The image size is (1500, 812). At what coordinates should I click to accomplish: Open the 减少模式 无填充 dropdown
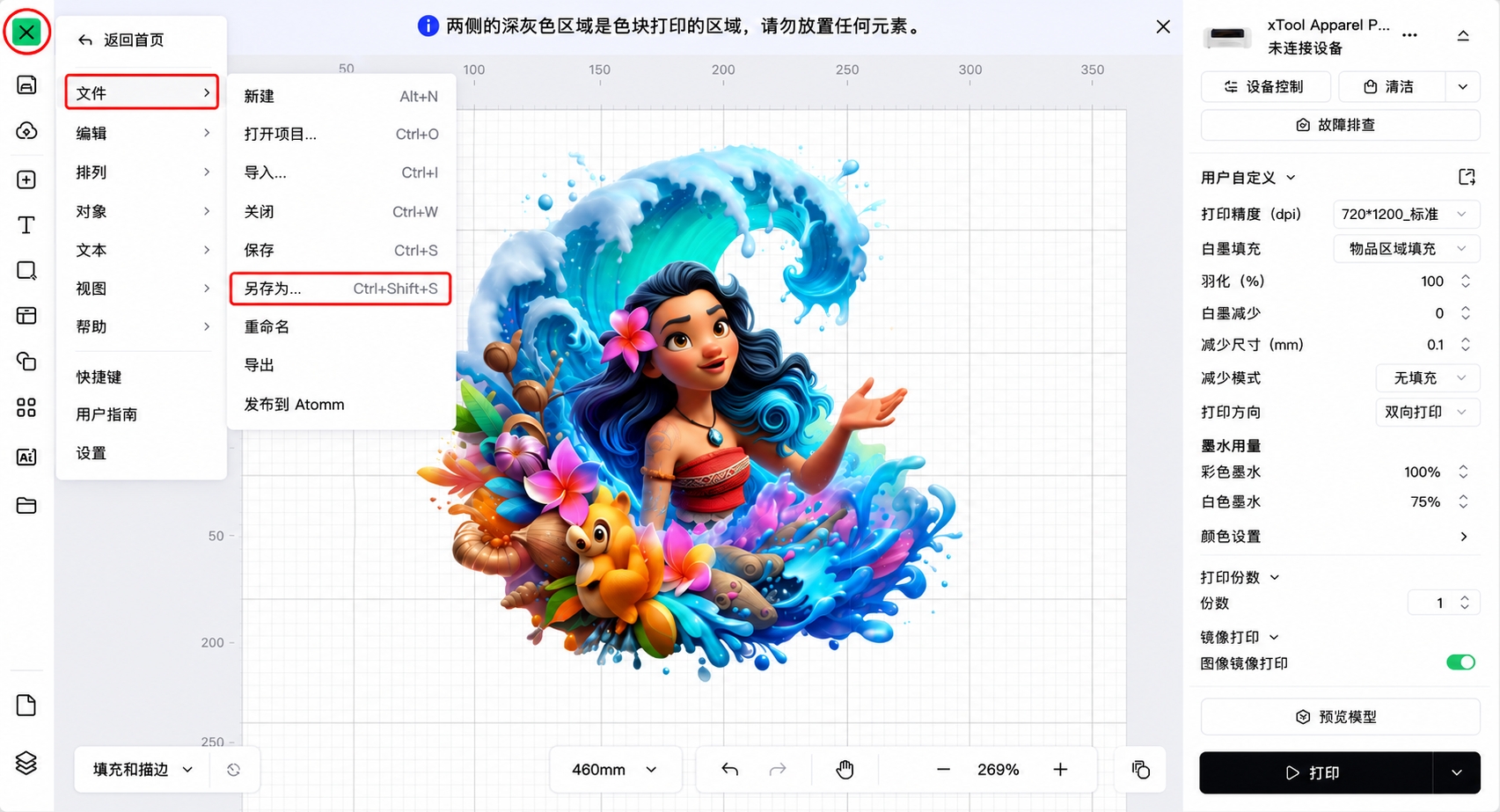[x=1427, y=377]
